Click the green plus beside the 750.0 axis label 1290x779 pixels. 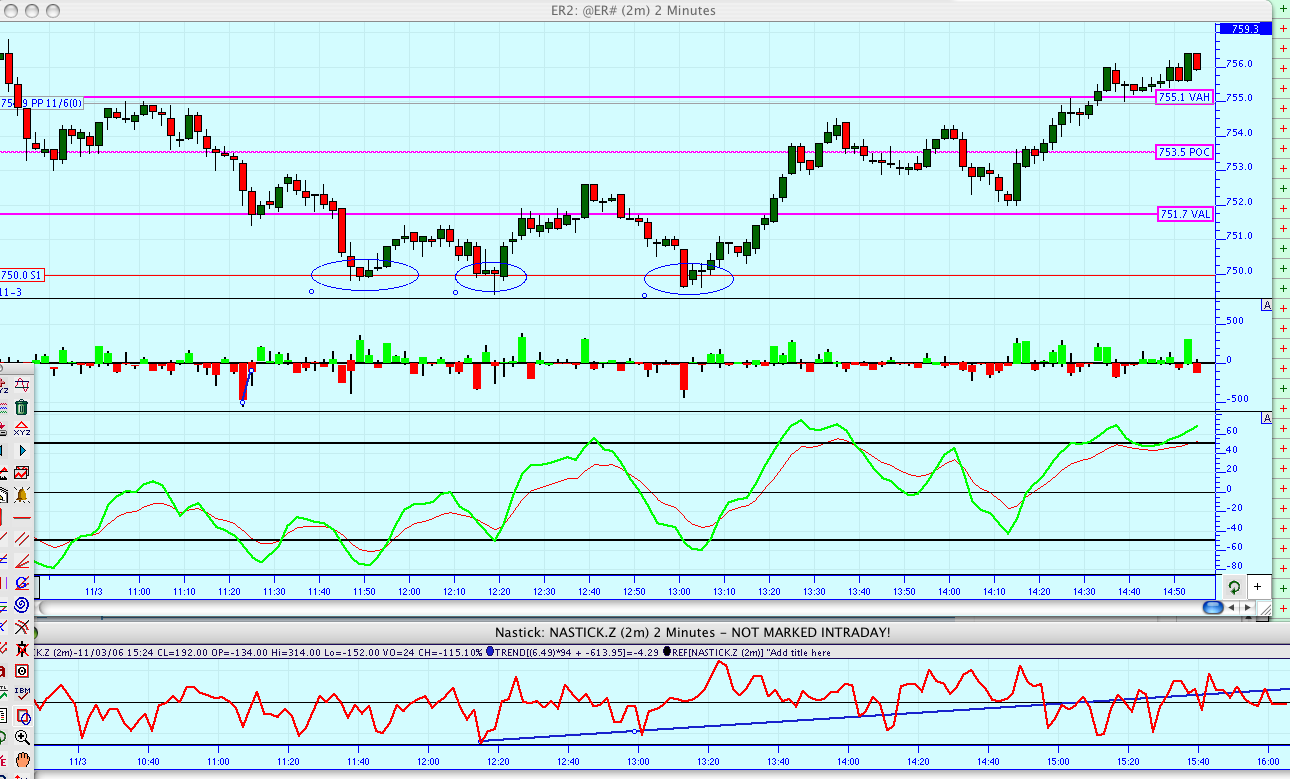tap(1282, 270)
